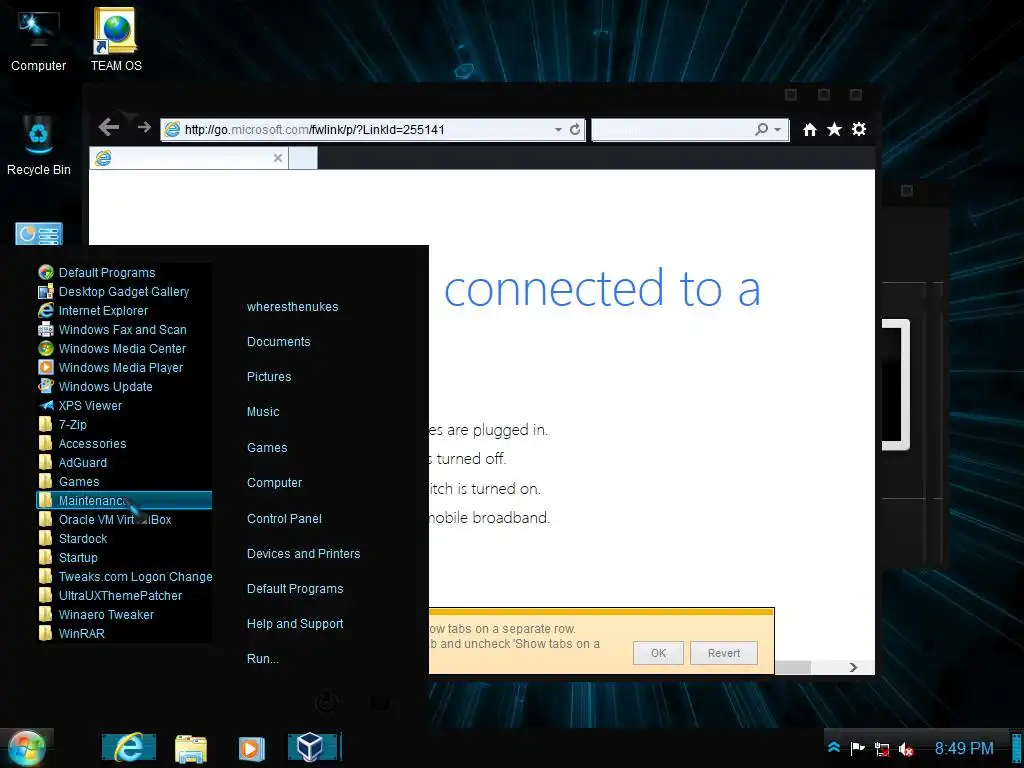
Task: Open the Computer desktop icon
Action: 39,41
